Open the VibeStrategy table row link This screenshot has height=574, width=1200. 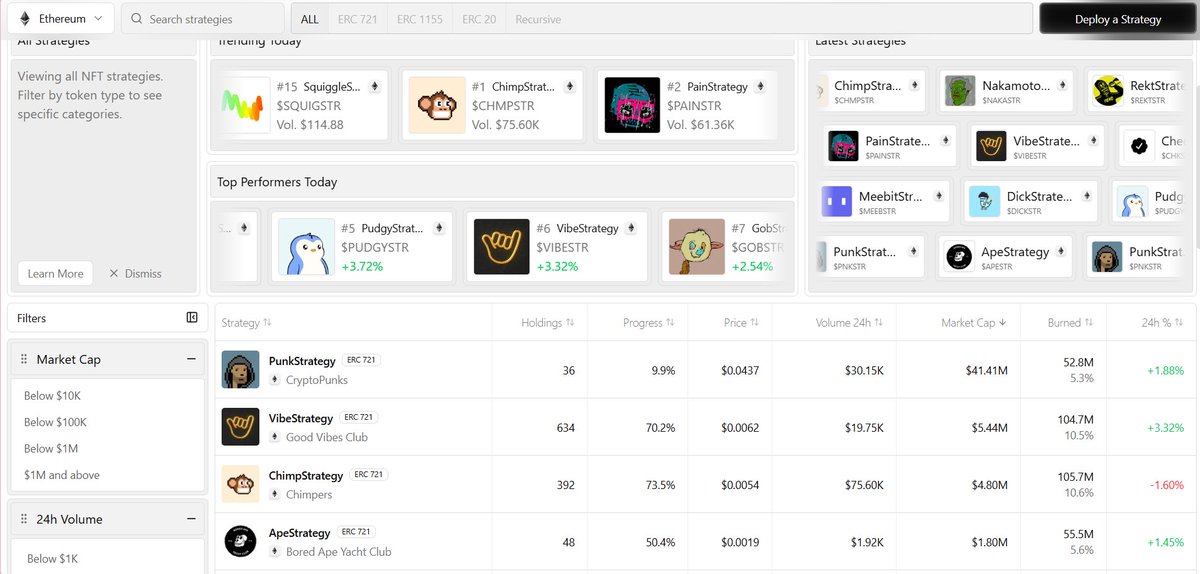point(301,418)
